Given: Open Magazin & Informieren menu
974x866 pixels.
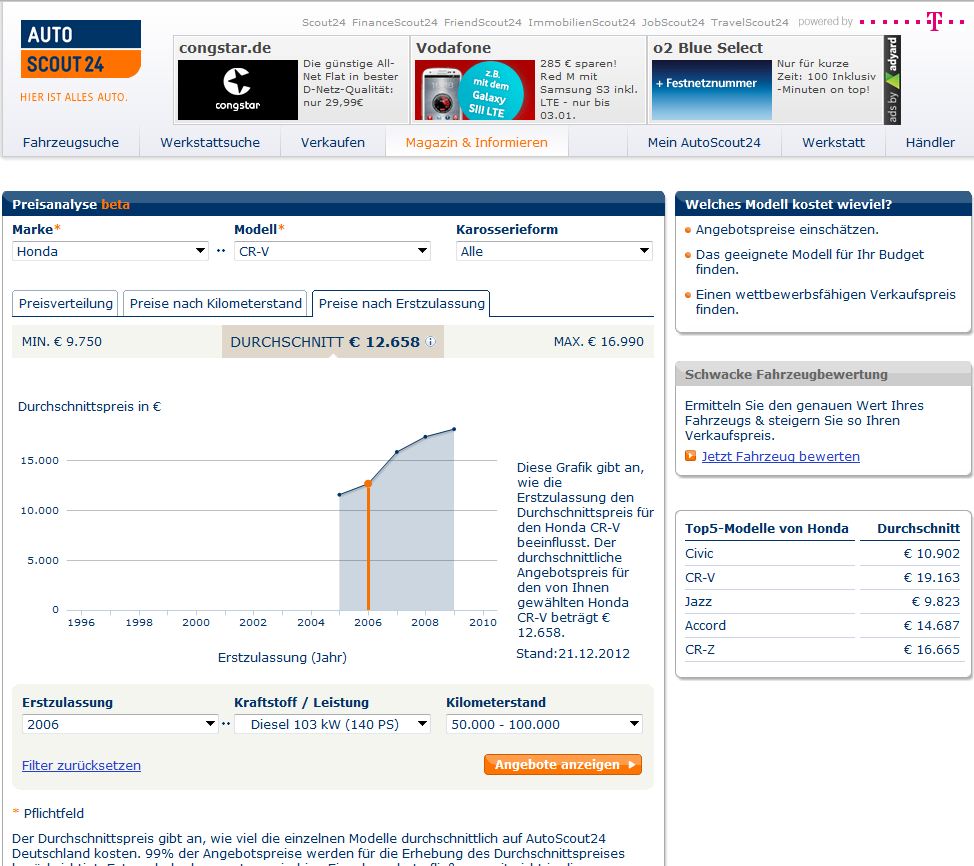Looking at the screenshot, I should tap(476, 142).
